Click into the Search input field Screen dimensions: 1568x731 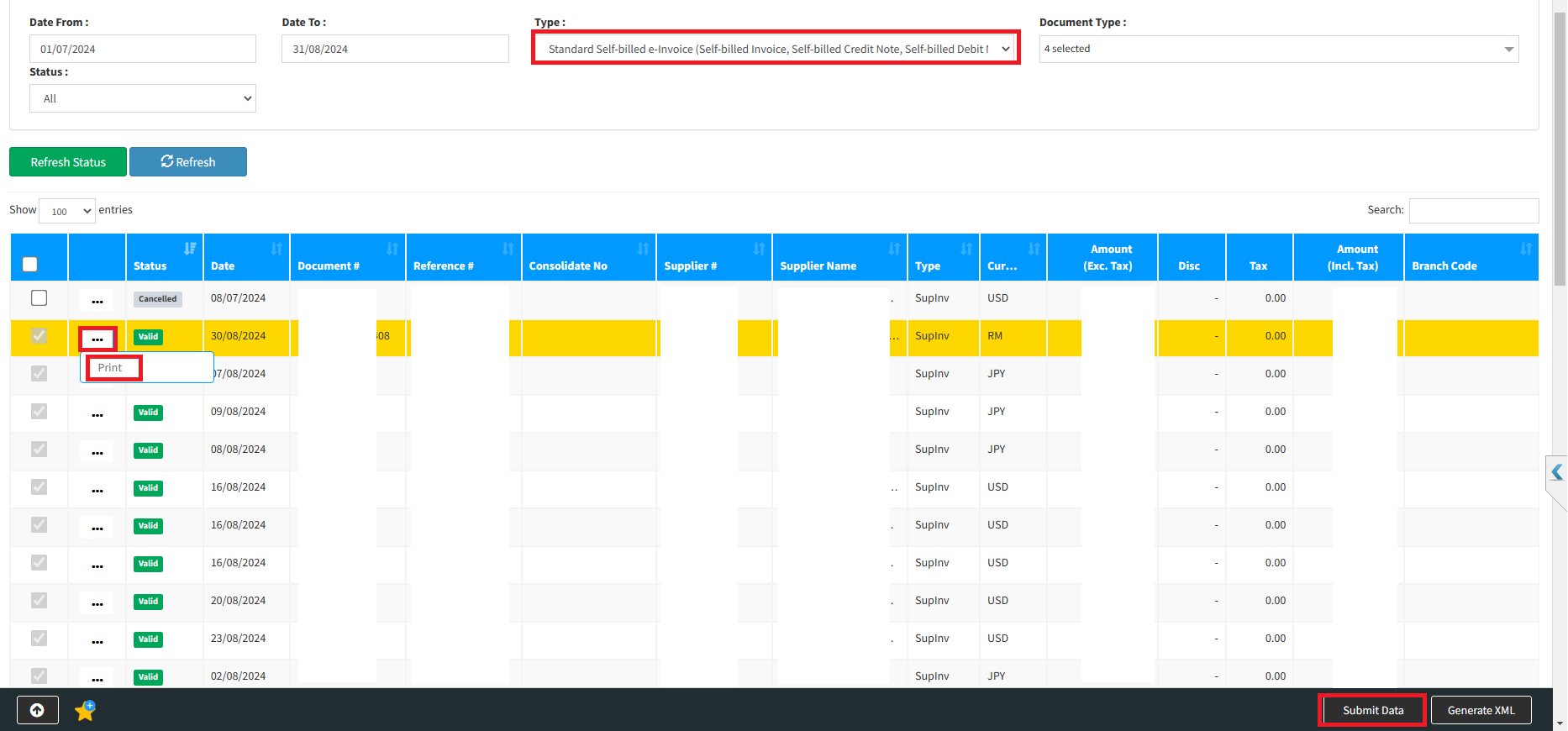[1473, 210]
